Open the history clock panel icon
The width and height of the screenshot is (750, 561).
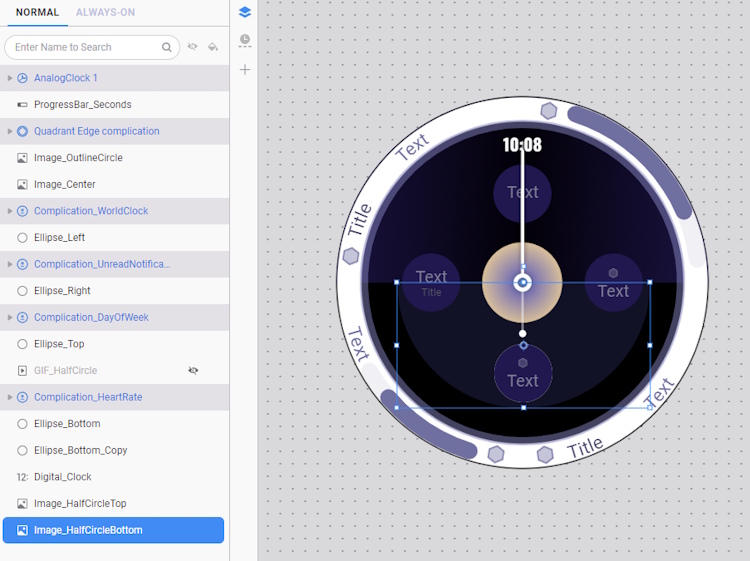tap(245, 41)
